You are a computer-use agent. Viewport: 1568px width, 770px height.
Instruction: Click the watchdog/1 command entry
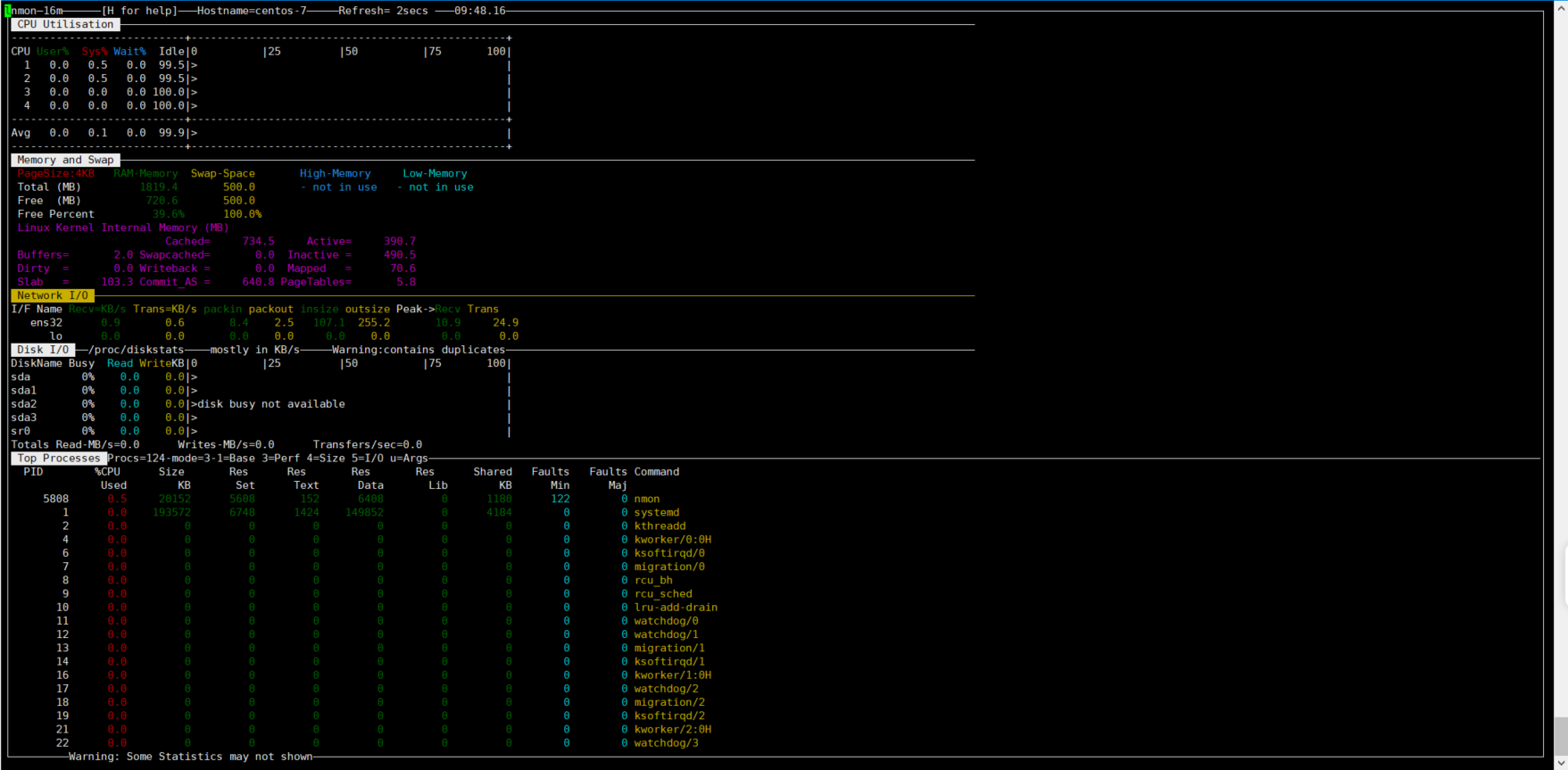pos(667,634)
